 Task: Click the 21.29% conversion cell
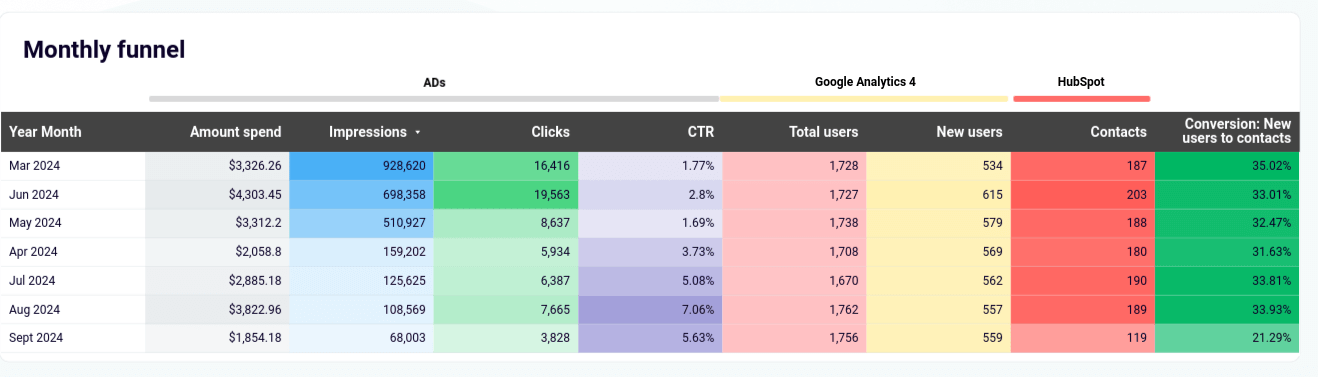(1227, 338)
